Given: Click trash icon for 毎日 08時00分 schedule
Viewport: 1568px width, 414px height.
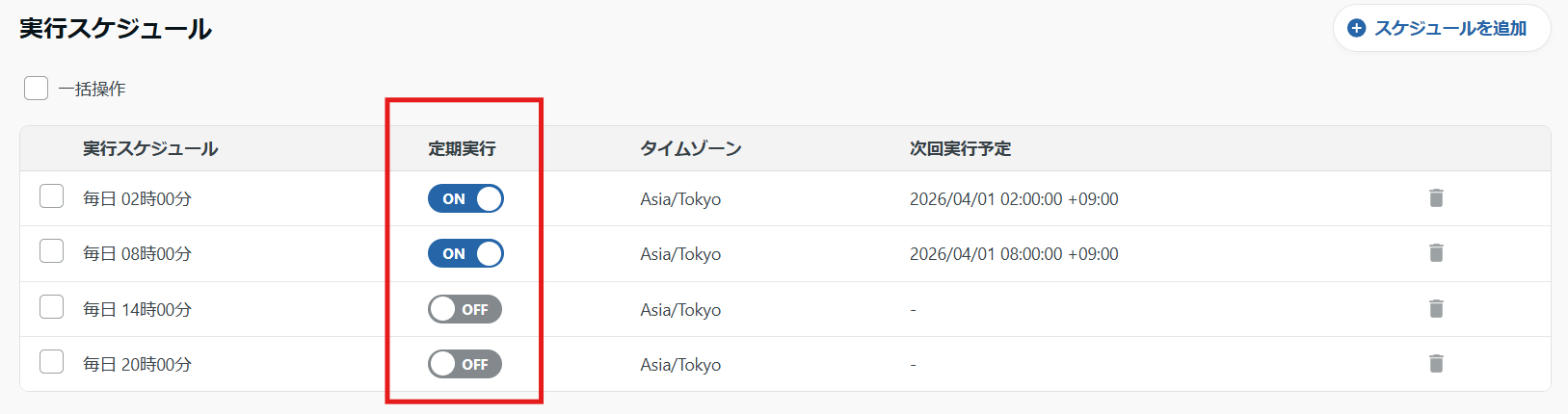Looking at the screenshot, I should click(1436, 253).
